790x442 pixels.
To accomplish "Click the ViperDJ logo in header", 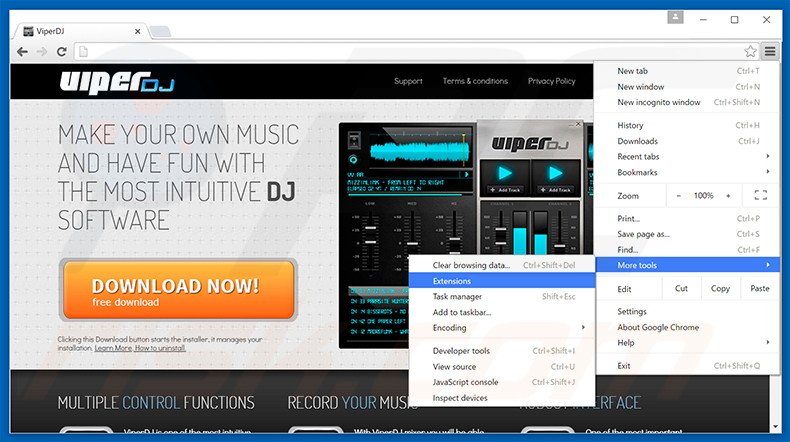I will (x=117, y=82).
